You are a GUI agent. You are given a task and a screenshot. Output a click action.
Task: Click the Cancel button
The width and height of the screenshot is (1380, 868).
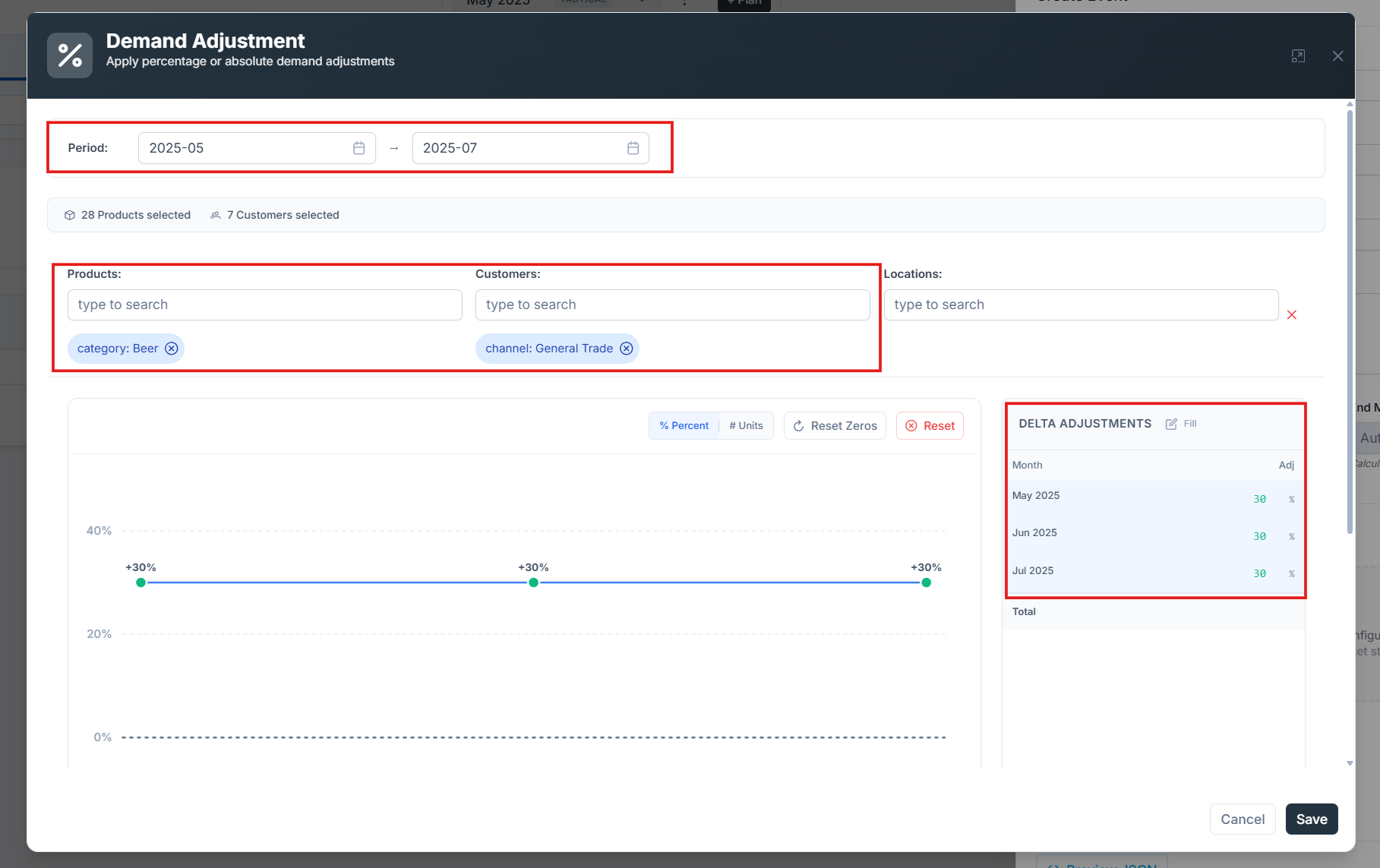1243,819
